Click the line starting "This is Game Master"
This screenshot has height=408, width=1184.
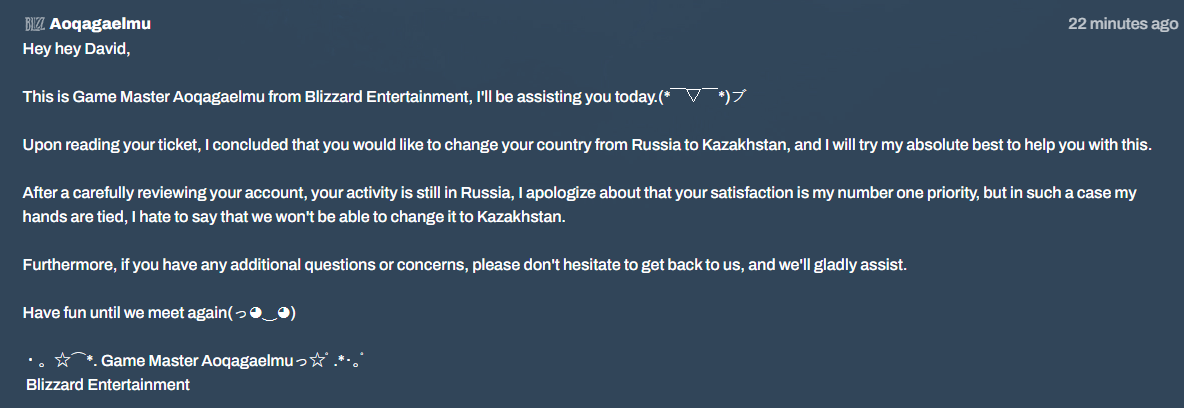385,97
